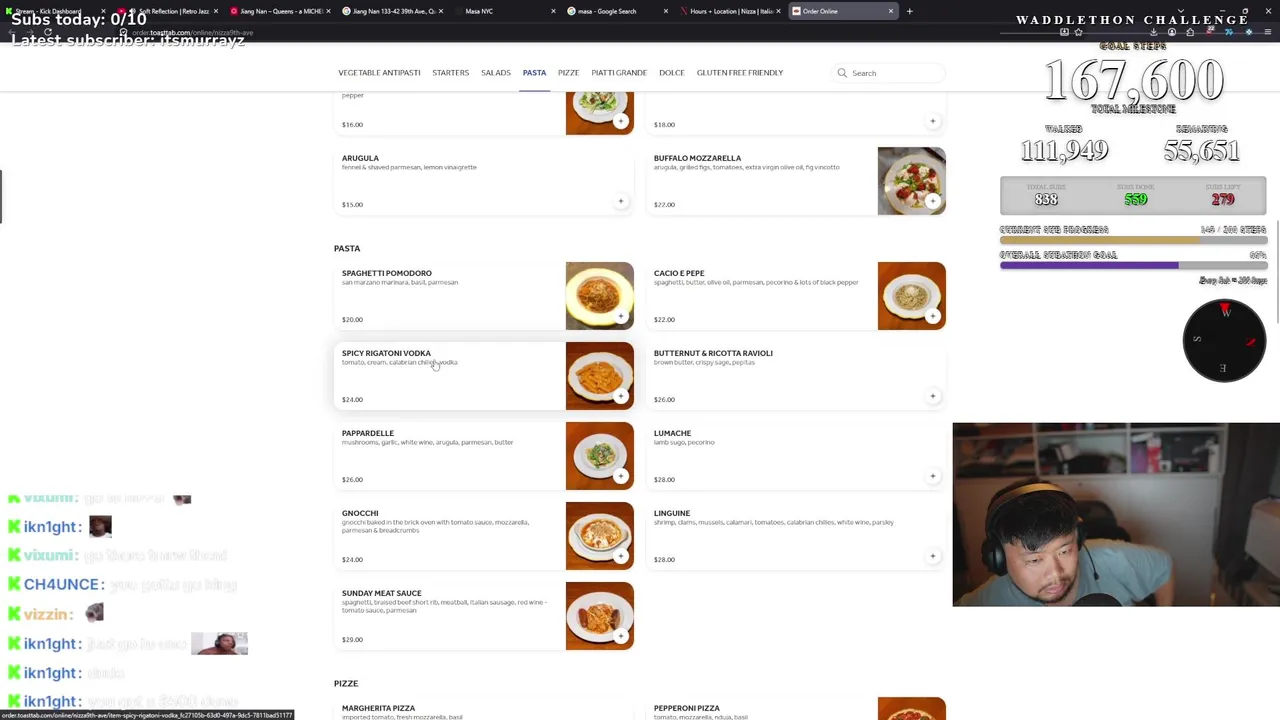Open the Lumache item title
1280x720 pixels.
(x=672, y=433)
